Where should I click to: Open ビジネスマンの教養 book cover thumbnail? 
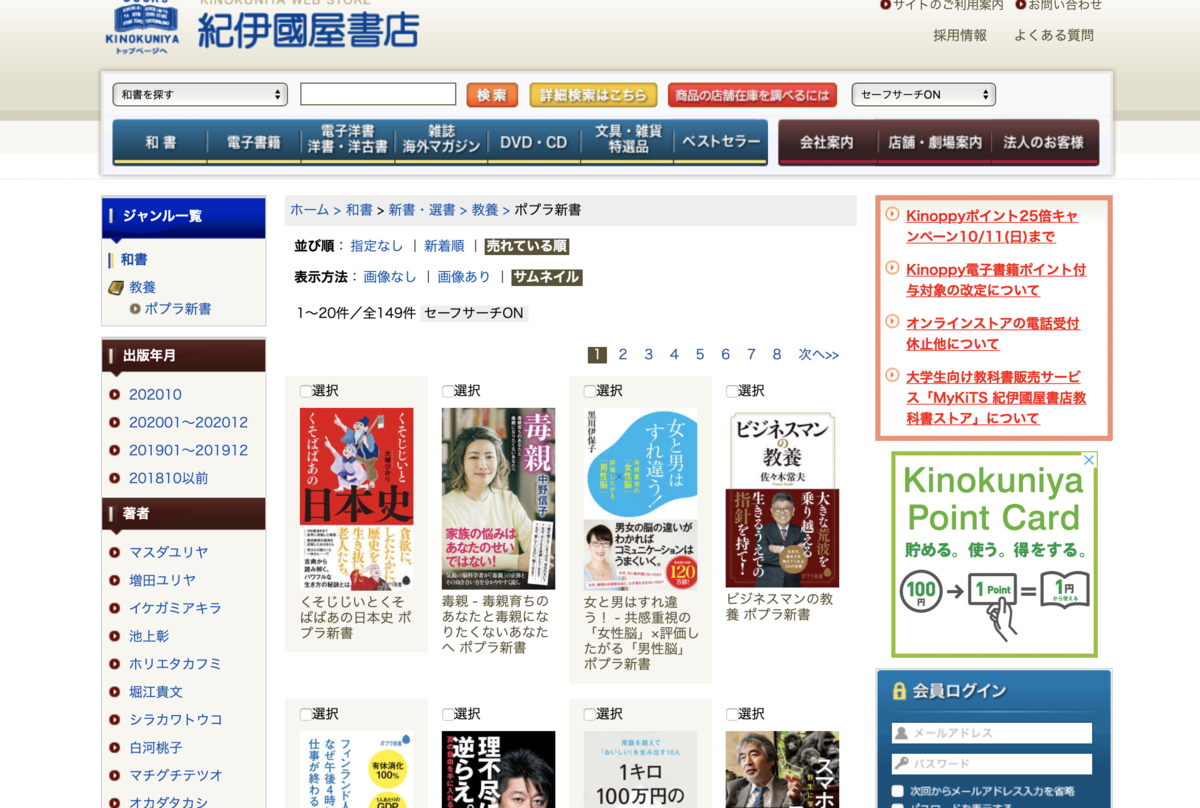(782, 497)
